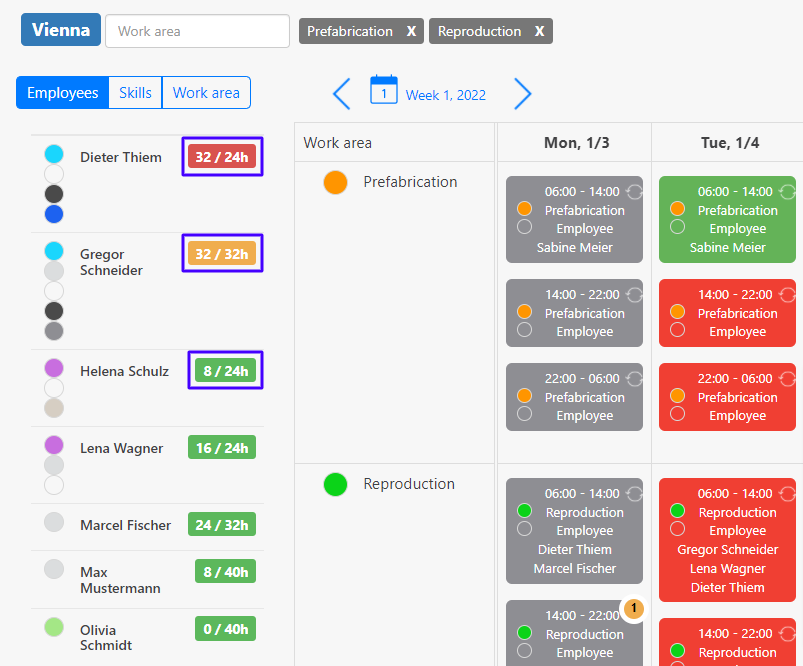Switch to the Work area tab
This screenshot has width=803, height=666.
pyautogui.click(x=206, y=93)
